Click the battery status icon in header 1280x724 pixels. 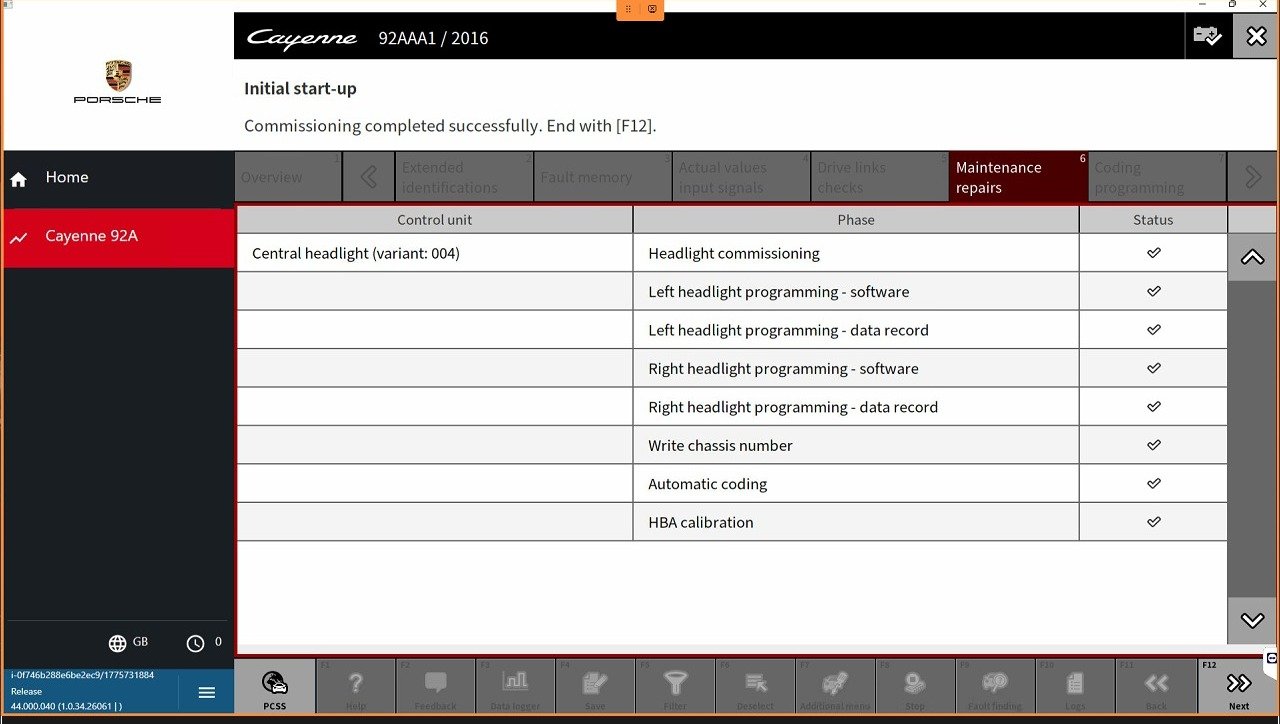click(x=1207, y=37)
